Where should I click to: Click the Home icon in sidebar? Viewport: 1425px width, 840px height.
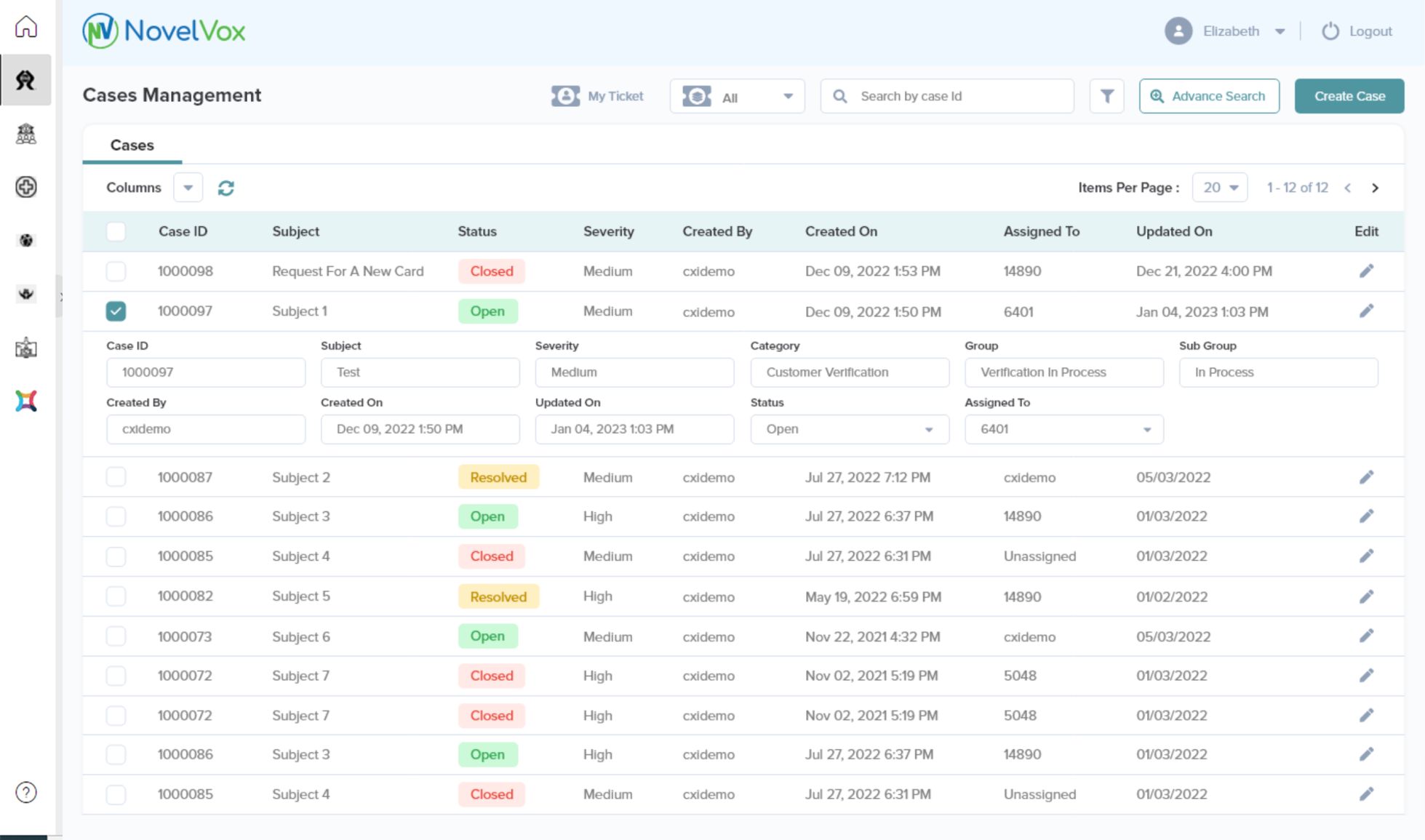[26, 27]
